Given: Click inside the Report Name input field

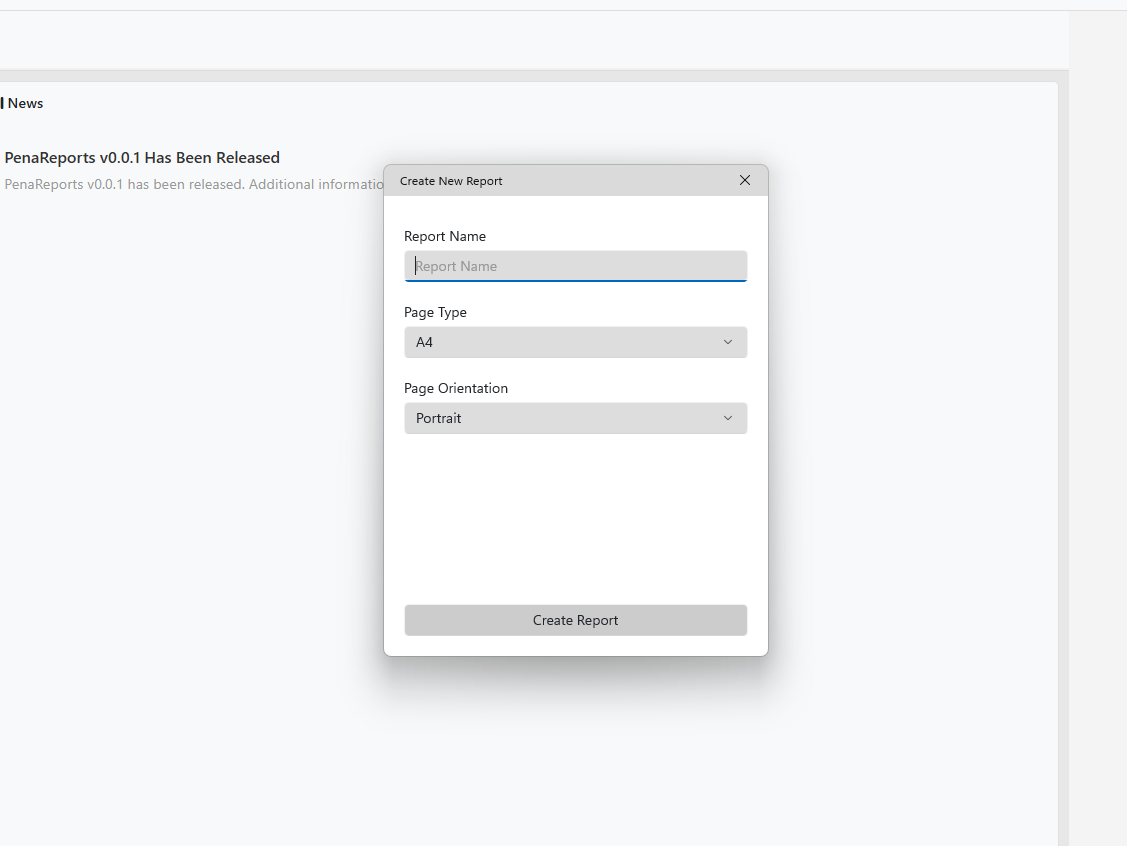Looking at the screenshot, I should tap(575, 266).
